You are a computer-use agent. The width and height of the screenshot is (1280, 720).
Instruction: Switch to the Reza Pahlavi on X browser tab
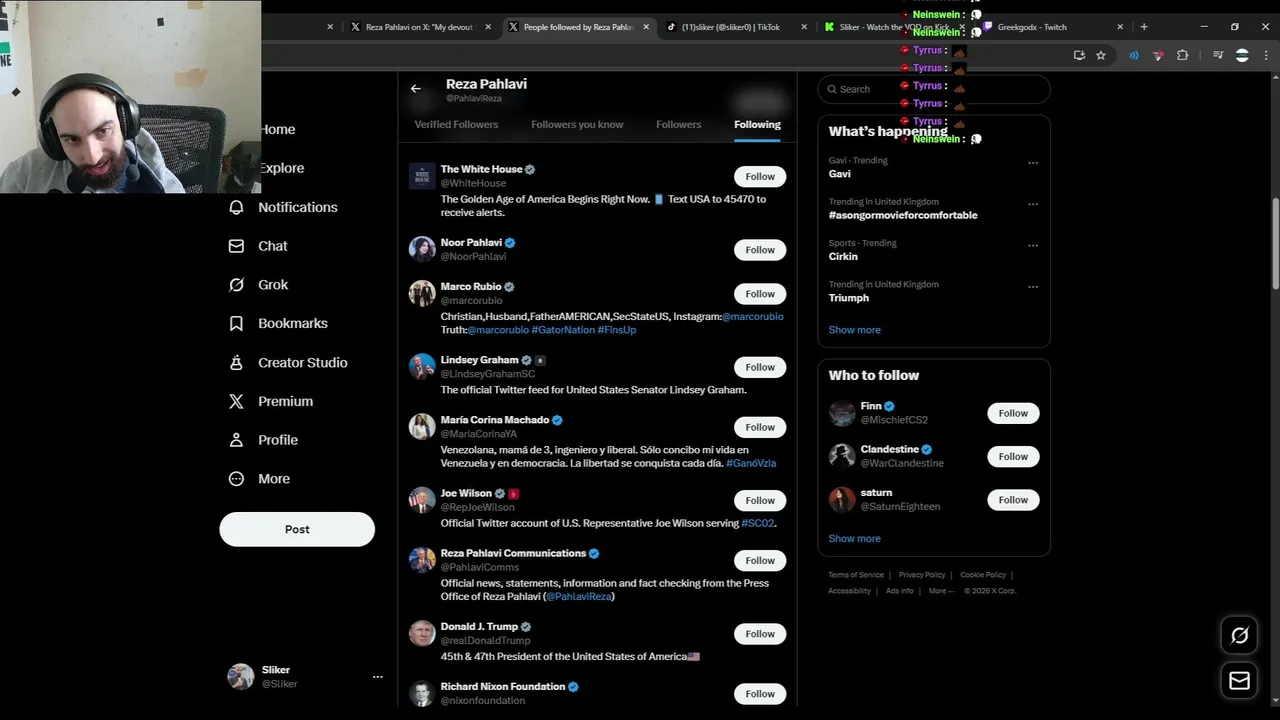[420, 27]
